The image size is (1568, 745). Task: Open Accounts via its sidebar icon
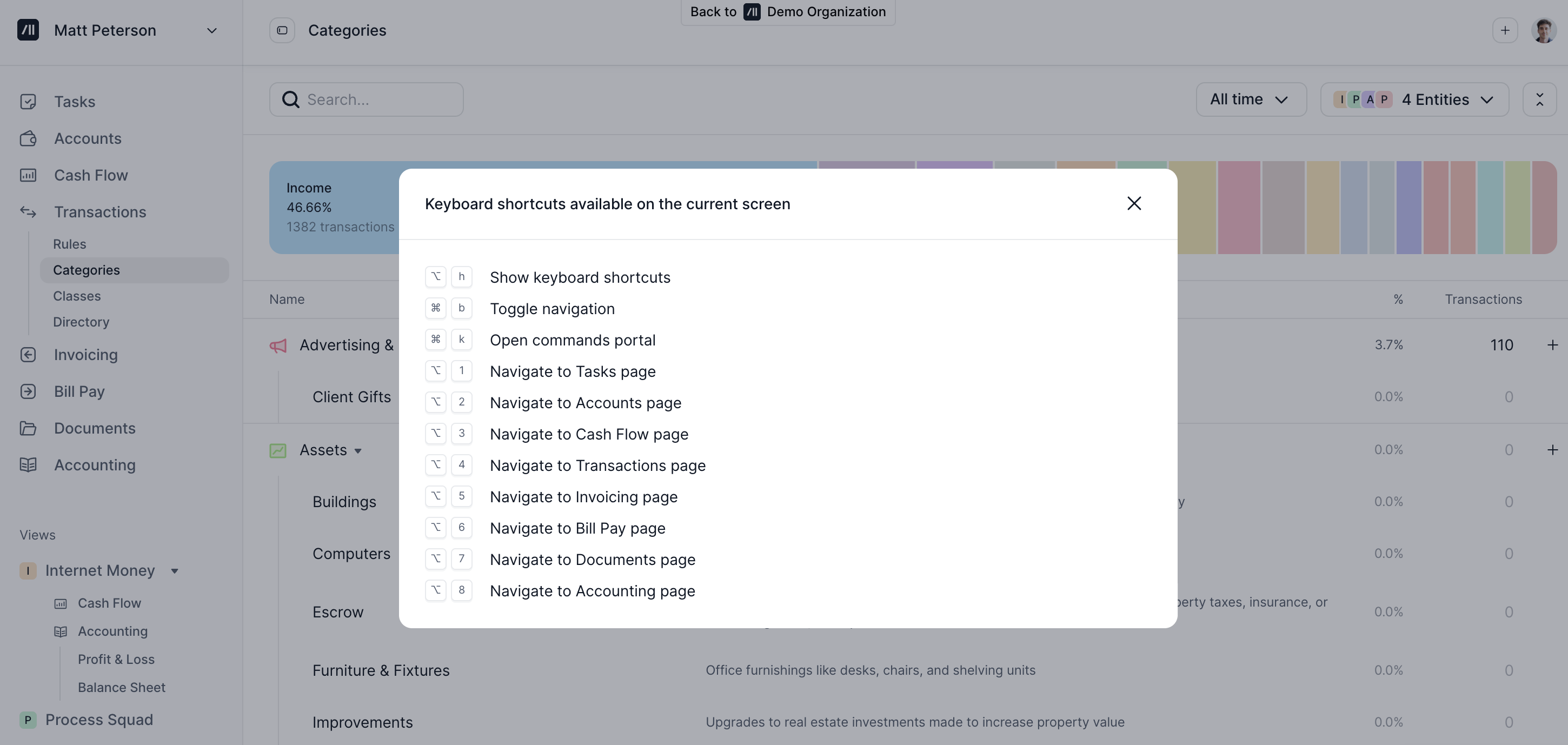[28, 138]
